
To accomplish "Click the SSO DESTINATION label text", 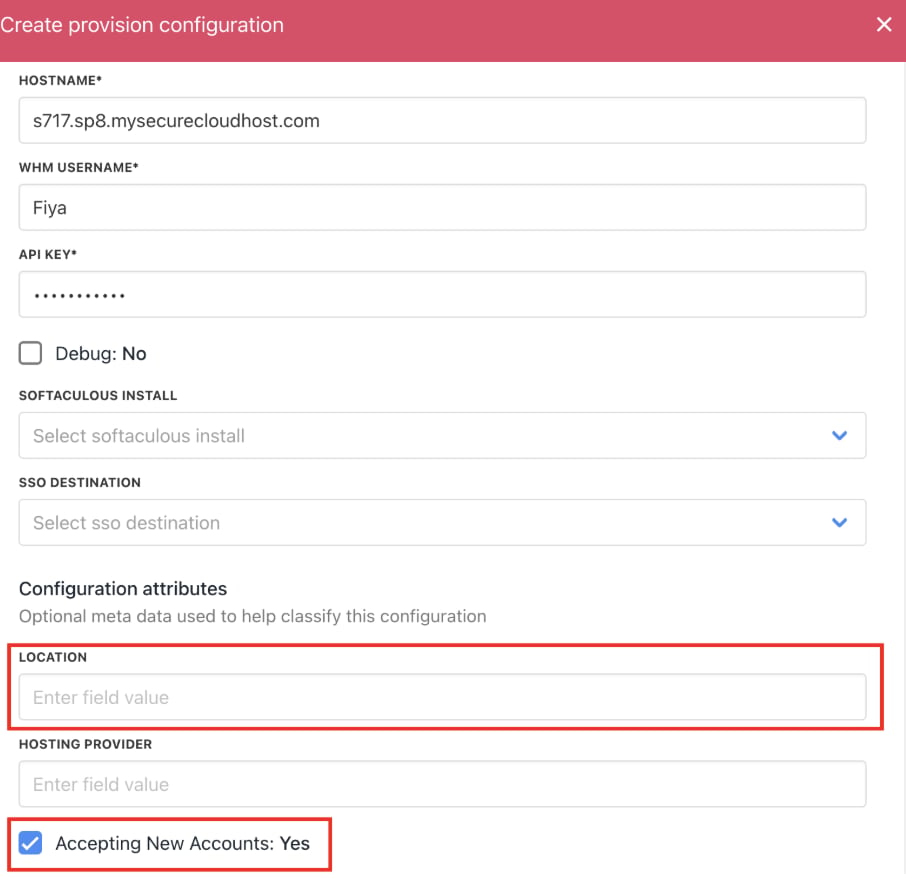I will [x=80, y=482].
